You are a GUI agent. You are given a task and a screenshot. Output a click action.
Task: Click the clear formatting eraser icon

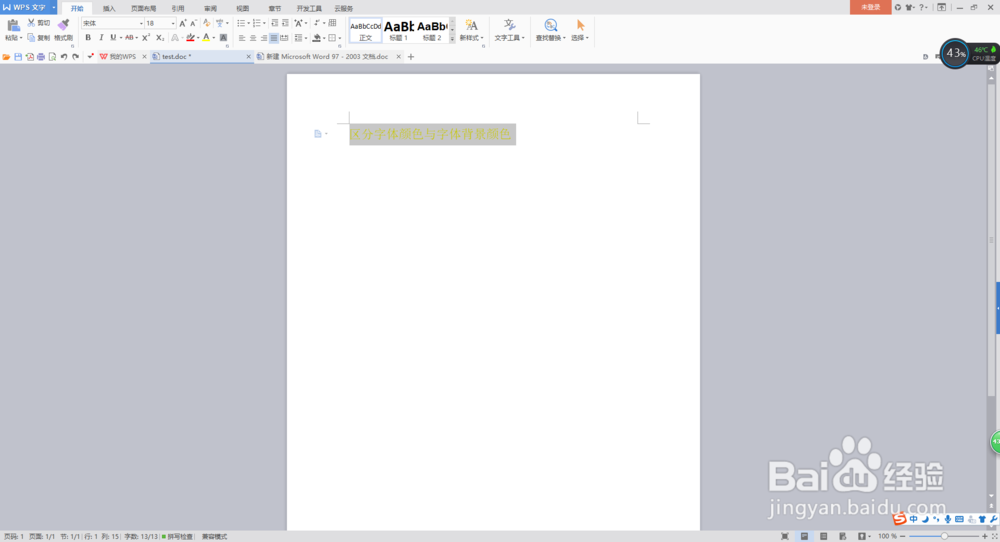click(x=207, y=23)
